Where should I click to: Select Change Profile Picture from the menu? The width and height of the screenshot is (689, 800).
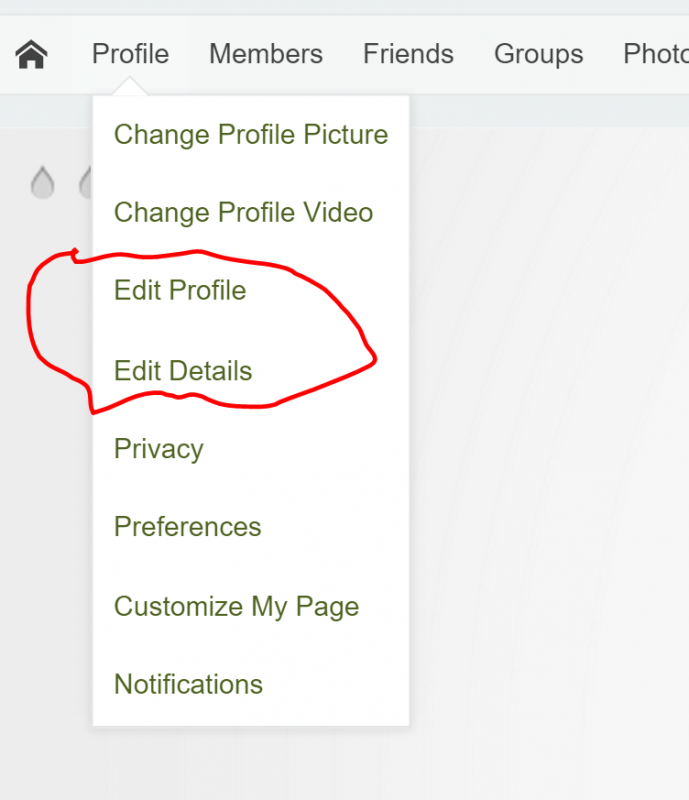point(251,135)
